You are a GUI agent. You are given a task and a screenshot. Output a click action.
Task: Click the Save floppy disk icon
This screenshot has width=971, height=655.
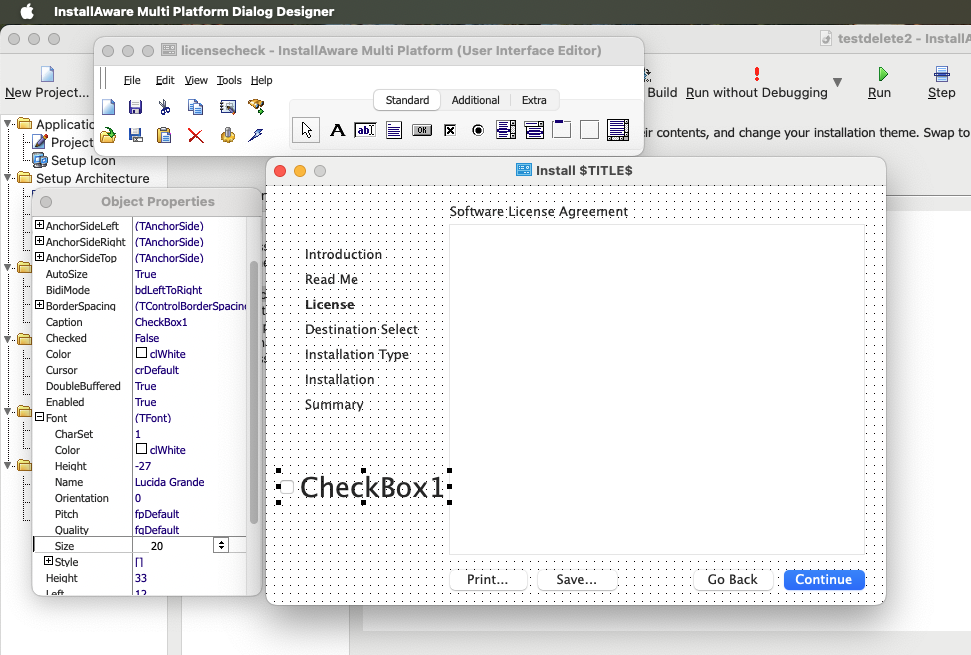135,107
